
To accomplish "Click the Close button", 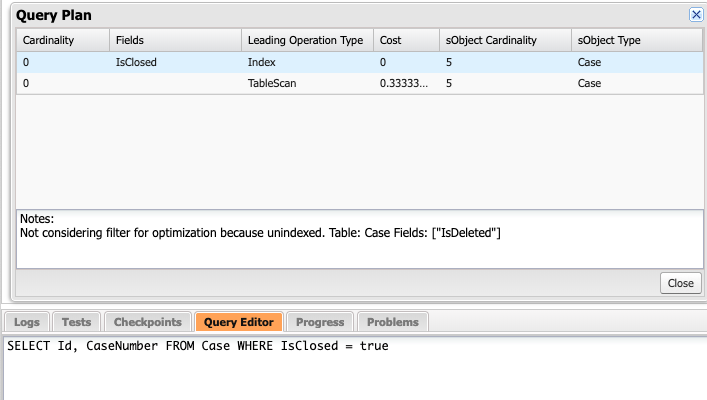I will 680,283.
